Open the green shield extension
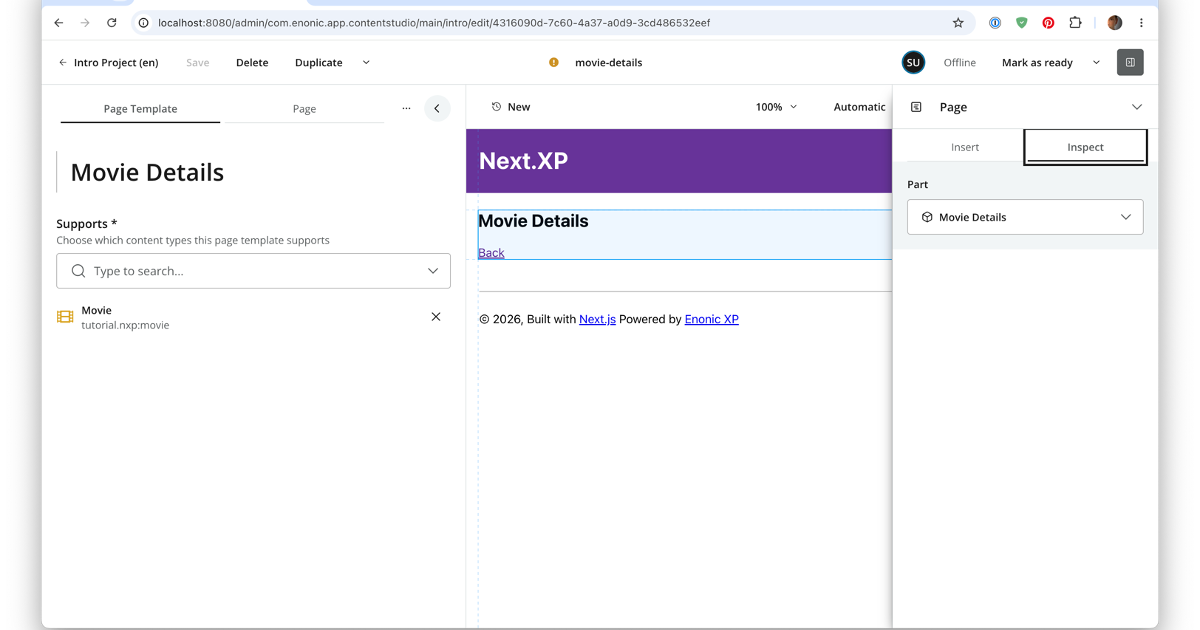Viewport: 1200px width, 630px height. coord(1021,22)
